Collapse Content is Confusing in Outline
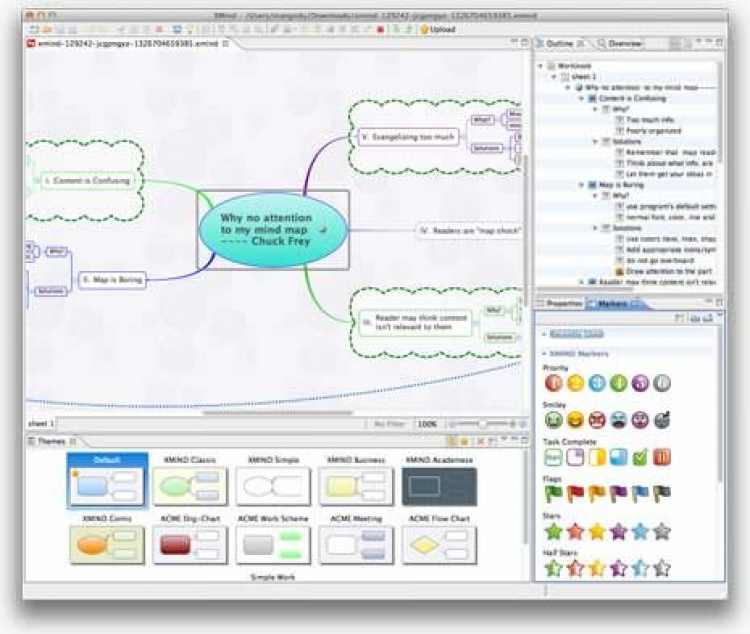Screen dimensions: 750x634 coord(582,99)
